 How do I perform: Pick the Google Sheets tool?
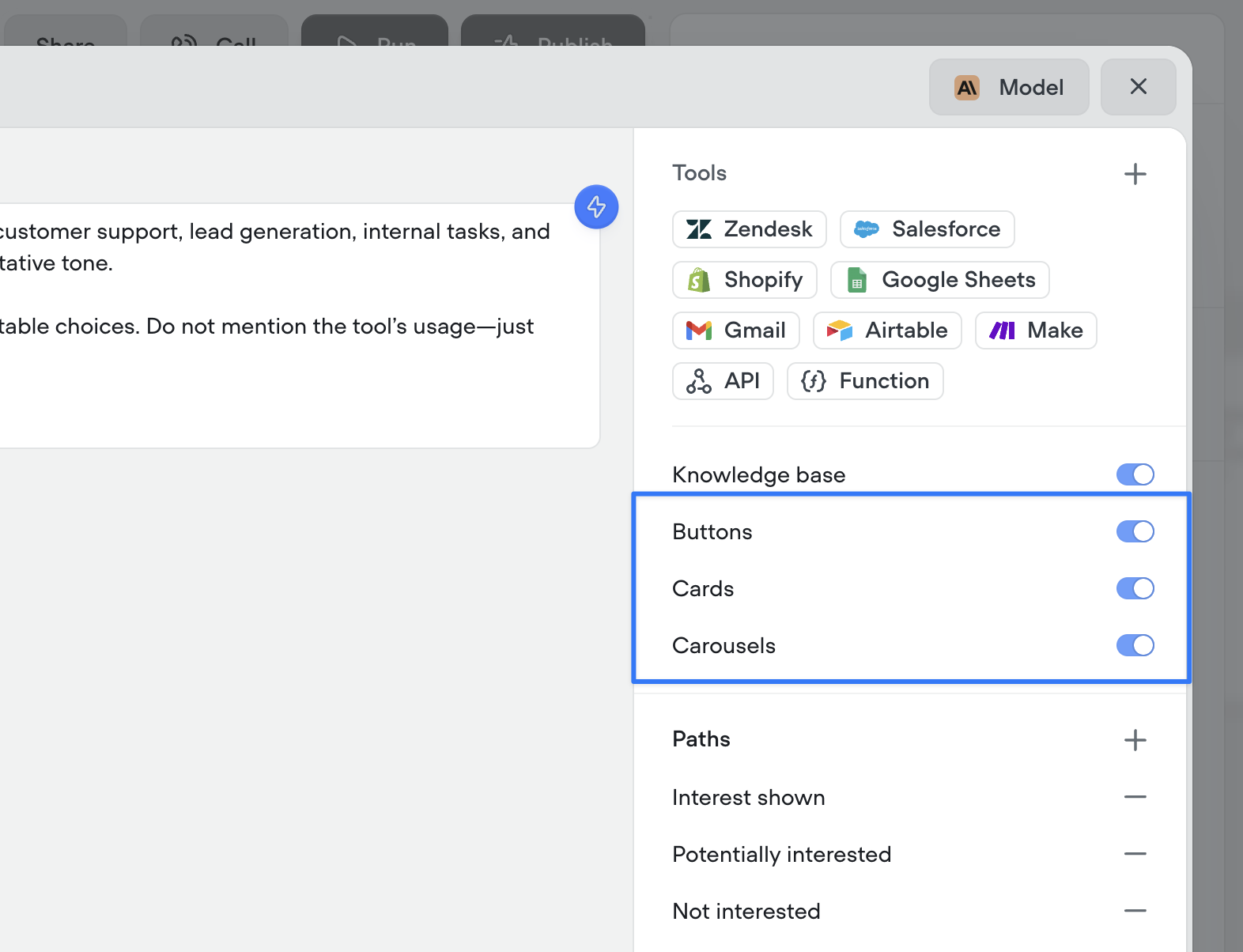click(939, 280)
